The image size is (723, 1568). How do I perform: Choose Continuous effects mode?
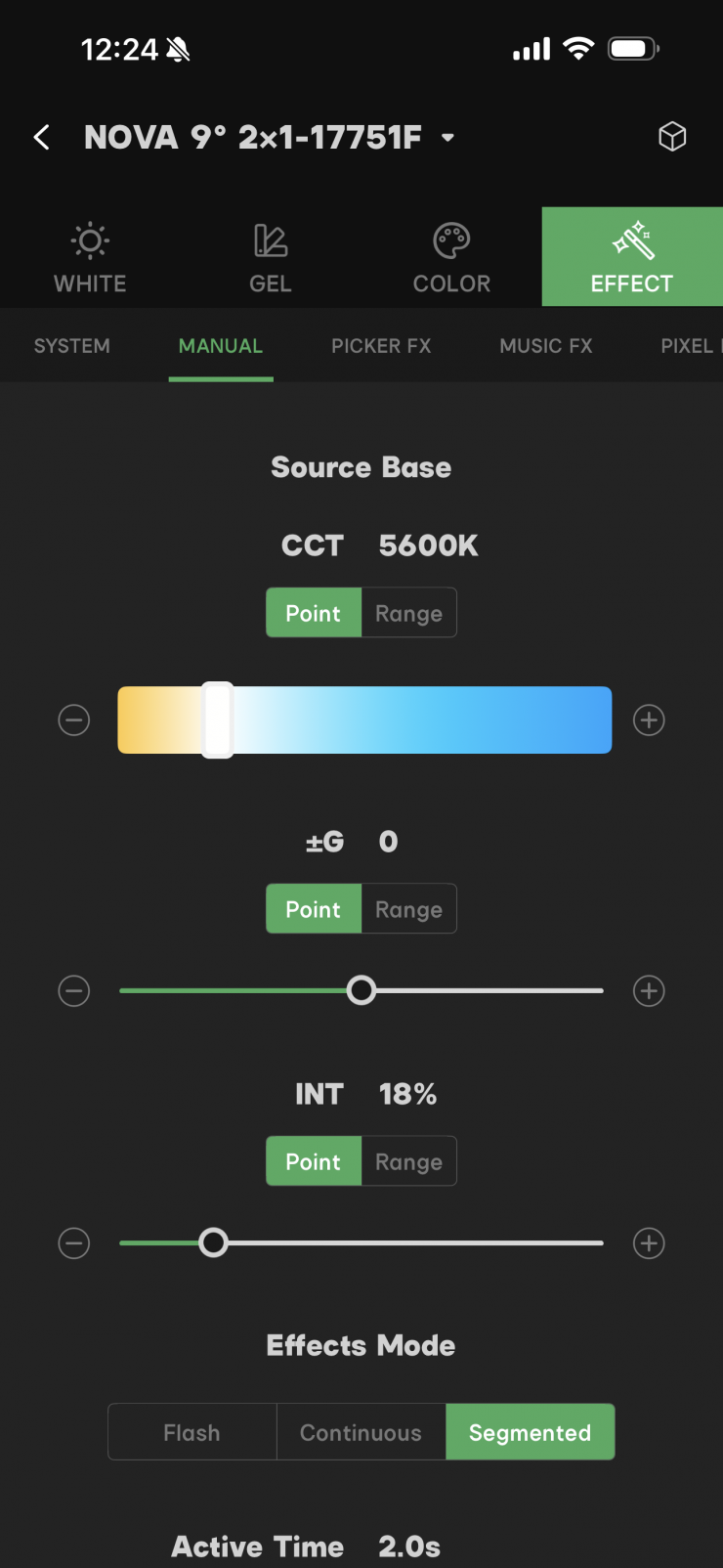(x=361, y=1432)
